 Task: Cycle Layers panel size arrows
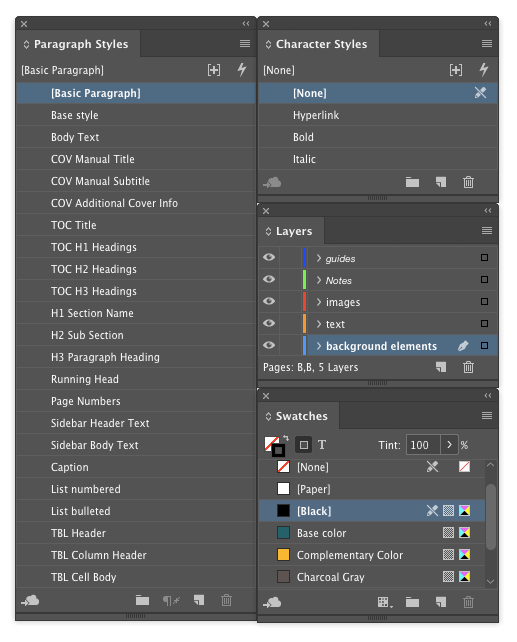(x=268, y=231)
